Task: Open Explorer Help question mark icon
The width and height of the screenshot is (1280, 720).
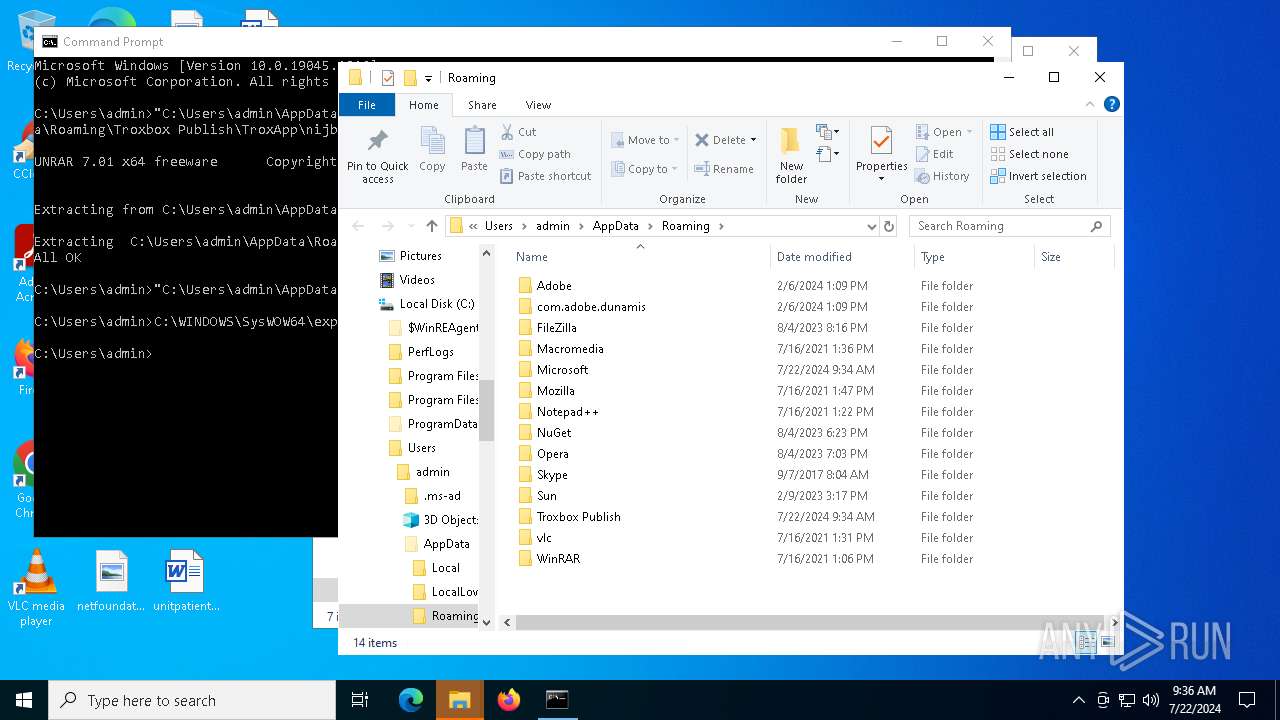Action: tap(1111, 104)
